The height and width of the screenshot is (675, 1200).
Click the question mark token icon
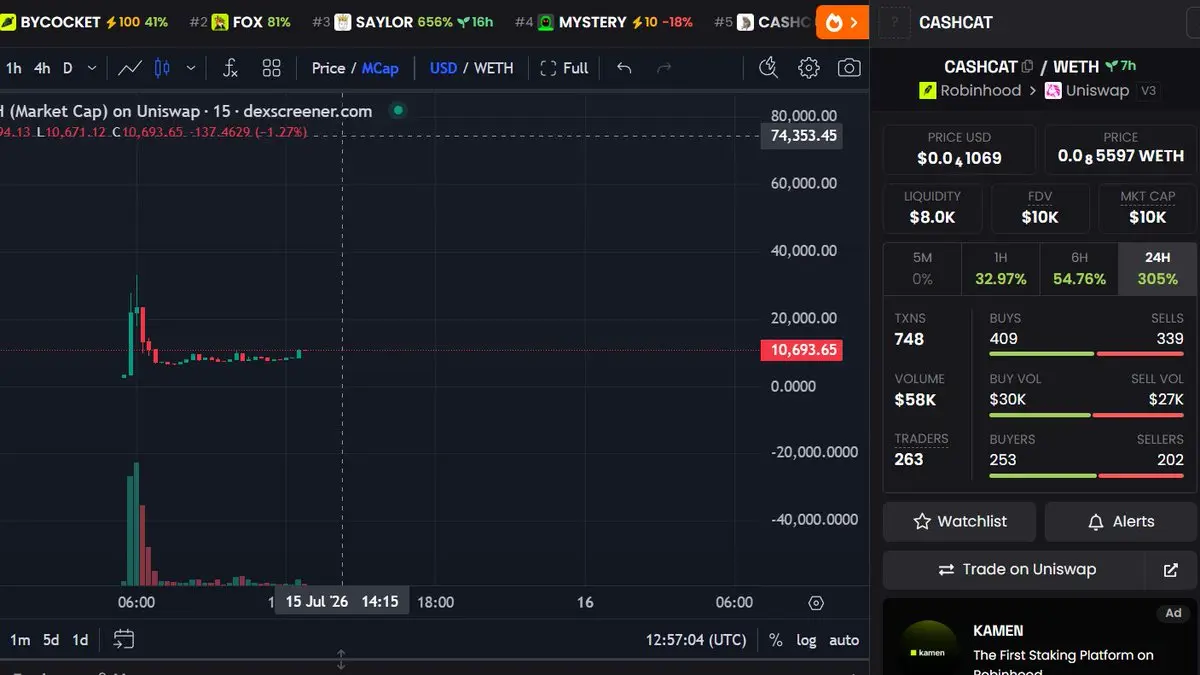894,22
